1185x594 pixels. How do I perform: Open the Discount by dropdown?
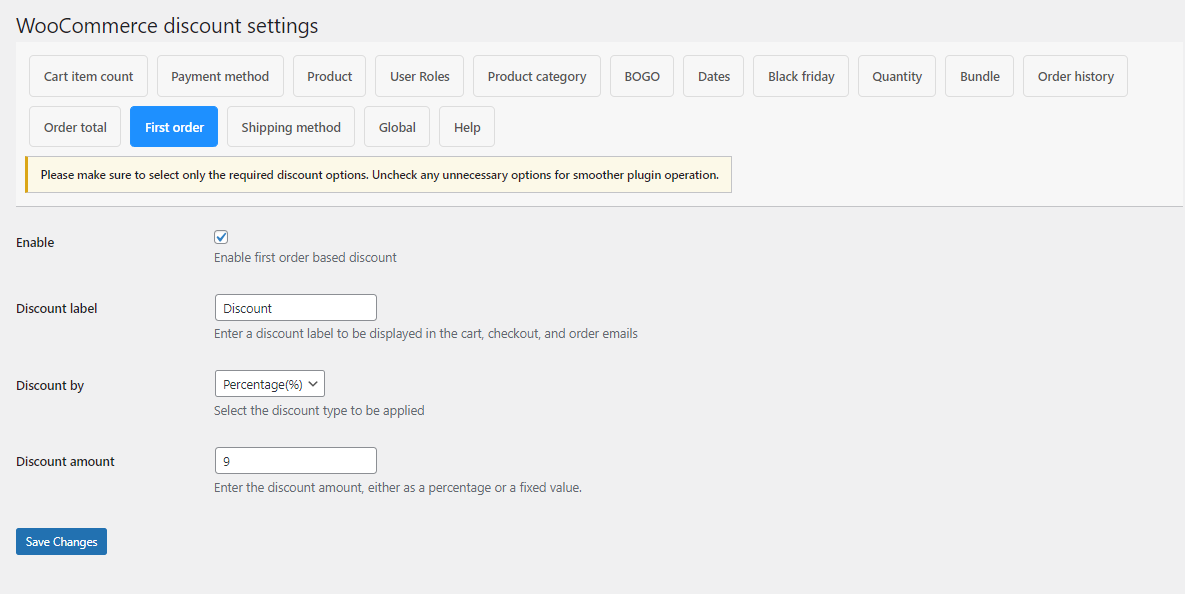(x=269, y=383)
